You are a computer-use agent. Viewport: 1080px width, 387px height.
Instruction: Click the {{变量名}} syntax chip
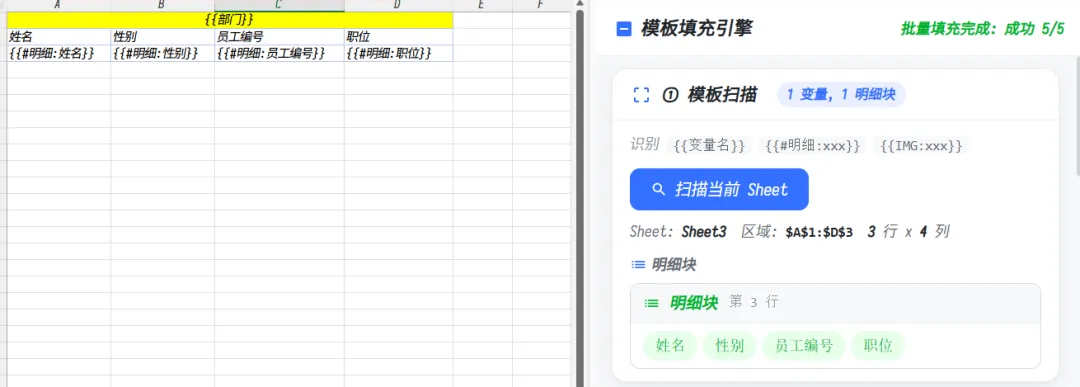pyautogui.click(x=709, y=145)
